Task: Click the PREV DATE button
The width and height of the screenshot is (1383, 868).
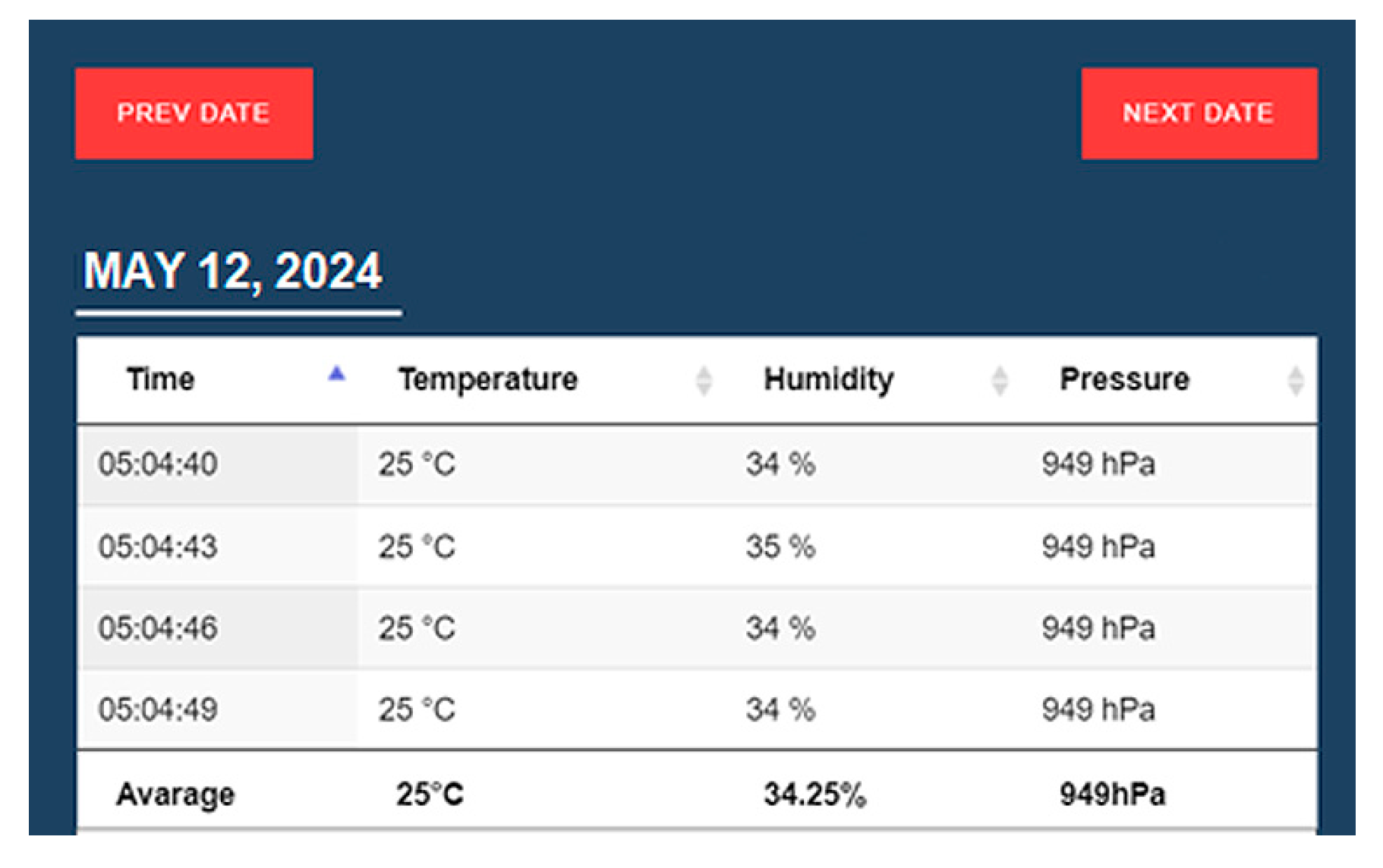Action: [194, 114]
